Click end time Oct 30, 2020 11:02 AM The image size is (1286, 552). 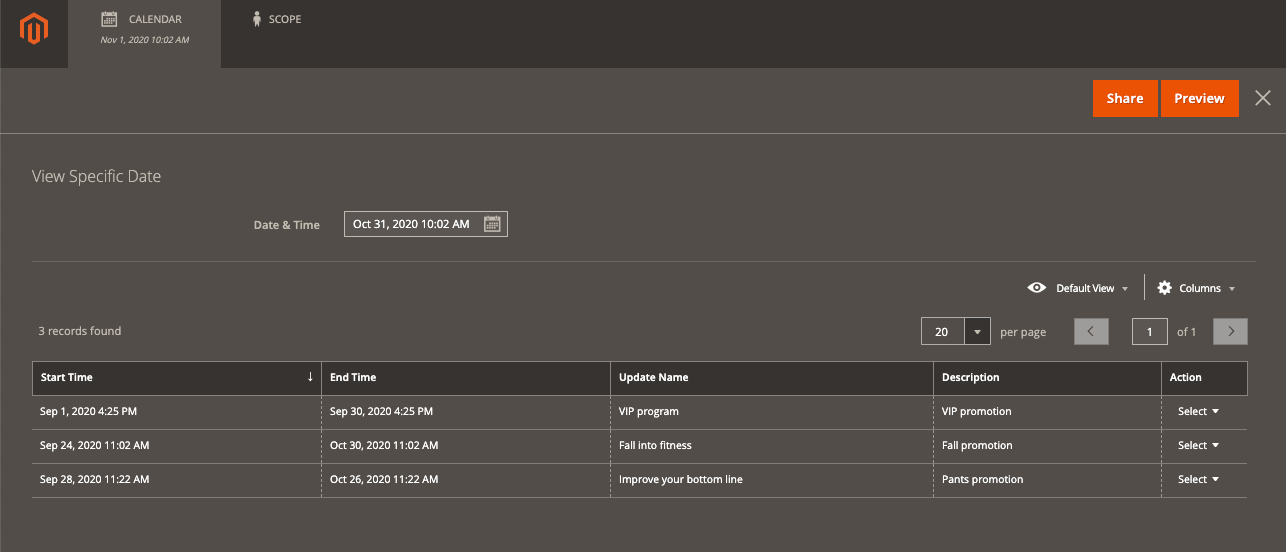click(x=384, y=445)
